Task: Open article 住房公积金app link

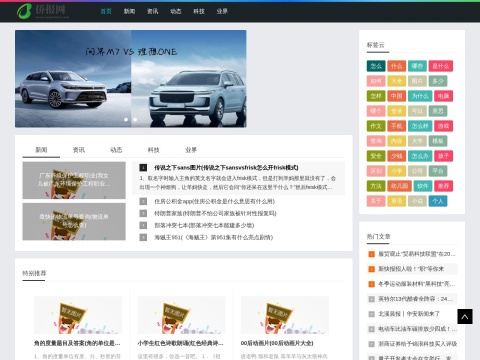Action: click(x=214, y=201)
